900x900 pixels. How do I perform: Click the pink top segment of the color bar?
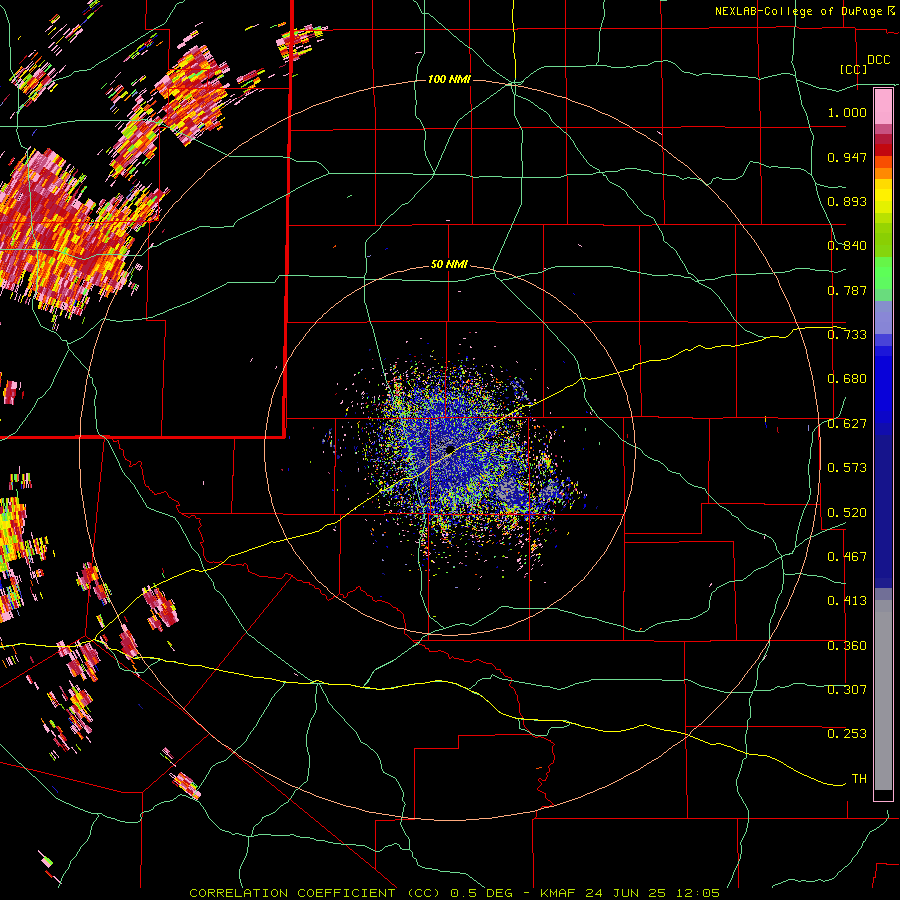[883, 107]
